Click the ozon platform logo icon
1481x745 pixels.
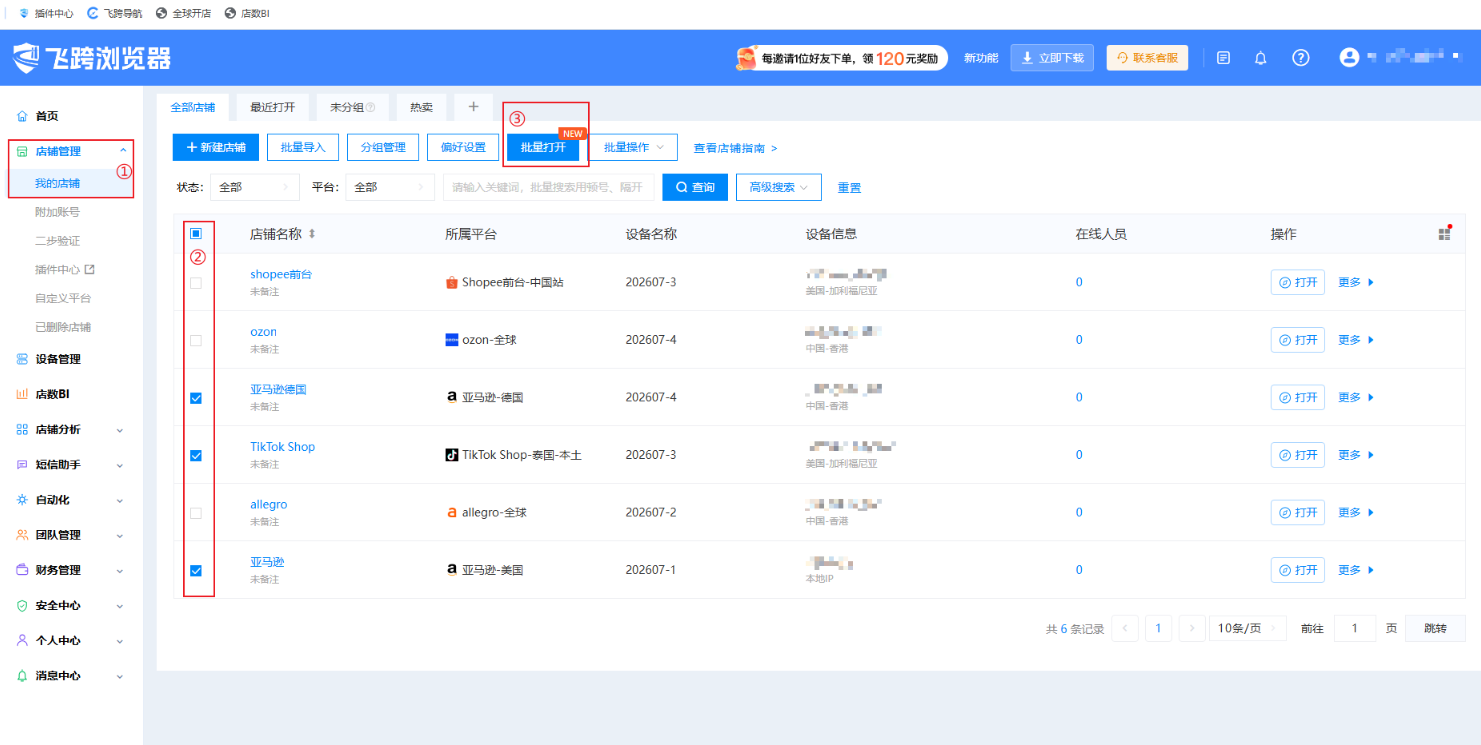tap(452, 340)
